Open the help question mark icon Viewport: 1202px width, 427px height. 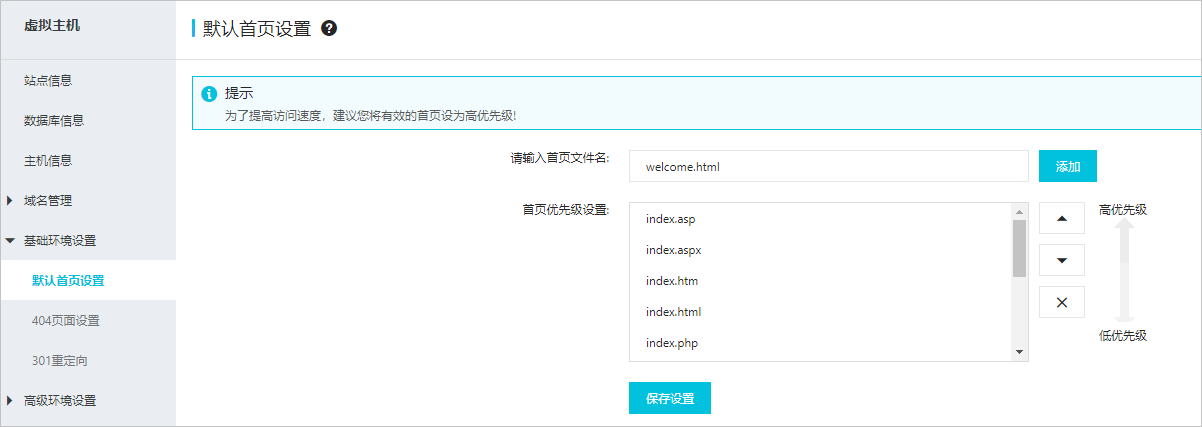[x=329, y=29]
